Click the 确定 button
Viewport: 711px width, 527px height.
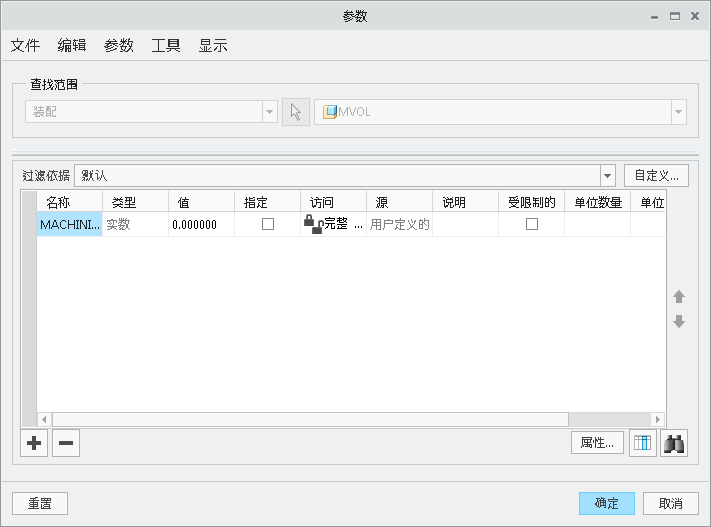click(x=606, y=503)
